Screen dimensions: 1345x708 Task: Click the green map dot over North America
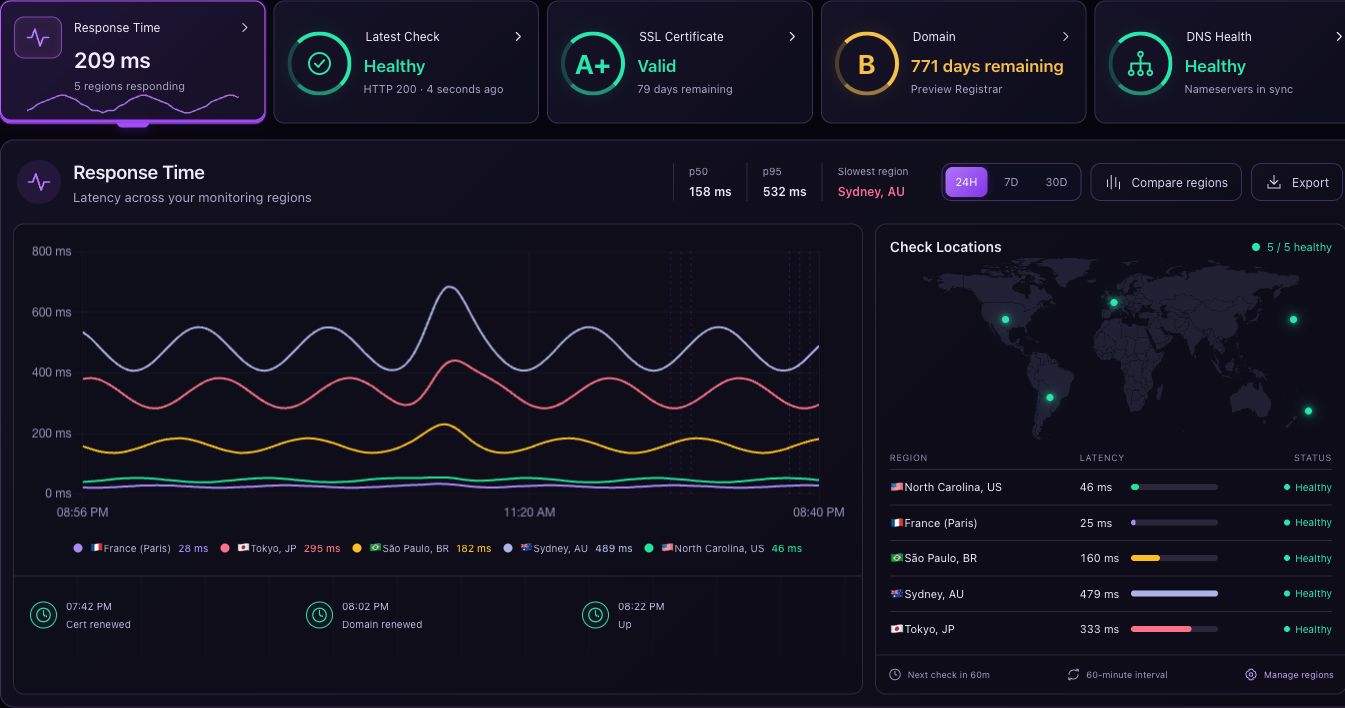(1006, 320)
